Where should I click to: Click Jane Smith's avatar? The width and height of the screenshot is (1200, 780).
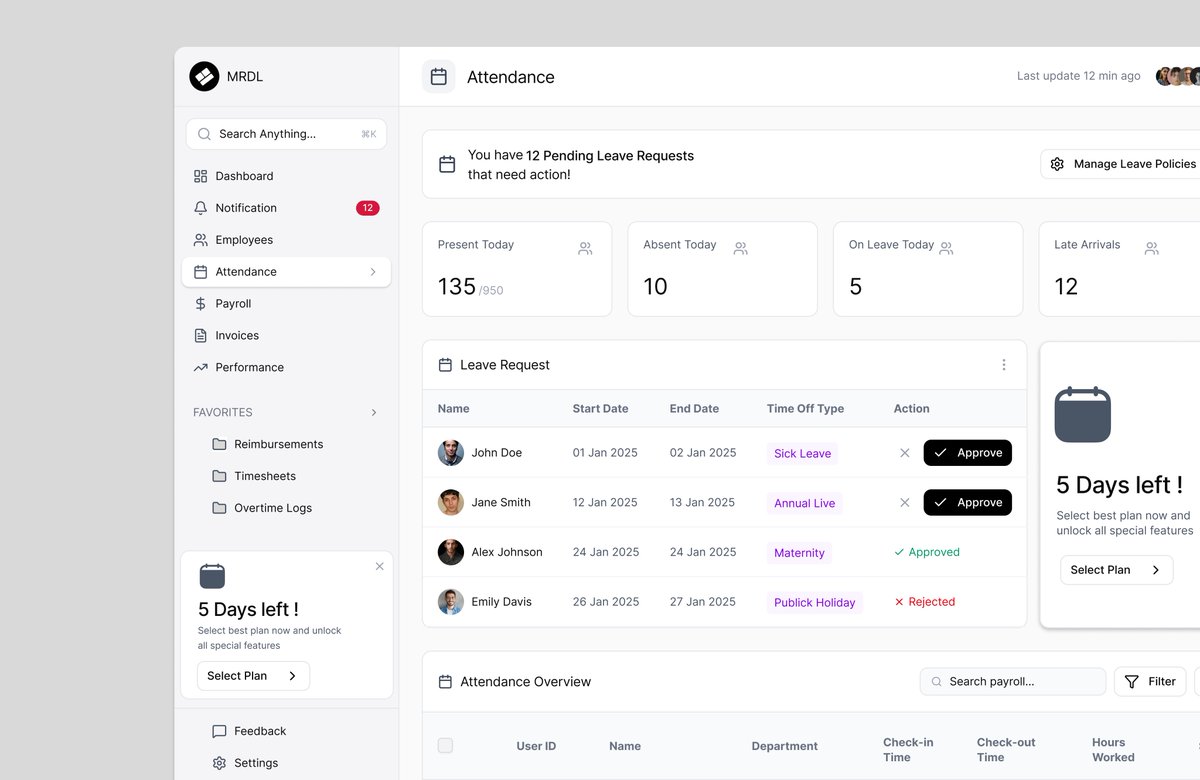(x=451, y=503)
